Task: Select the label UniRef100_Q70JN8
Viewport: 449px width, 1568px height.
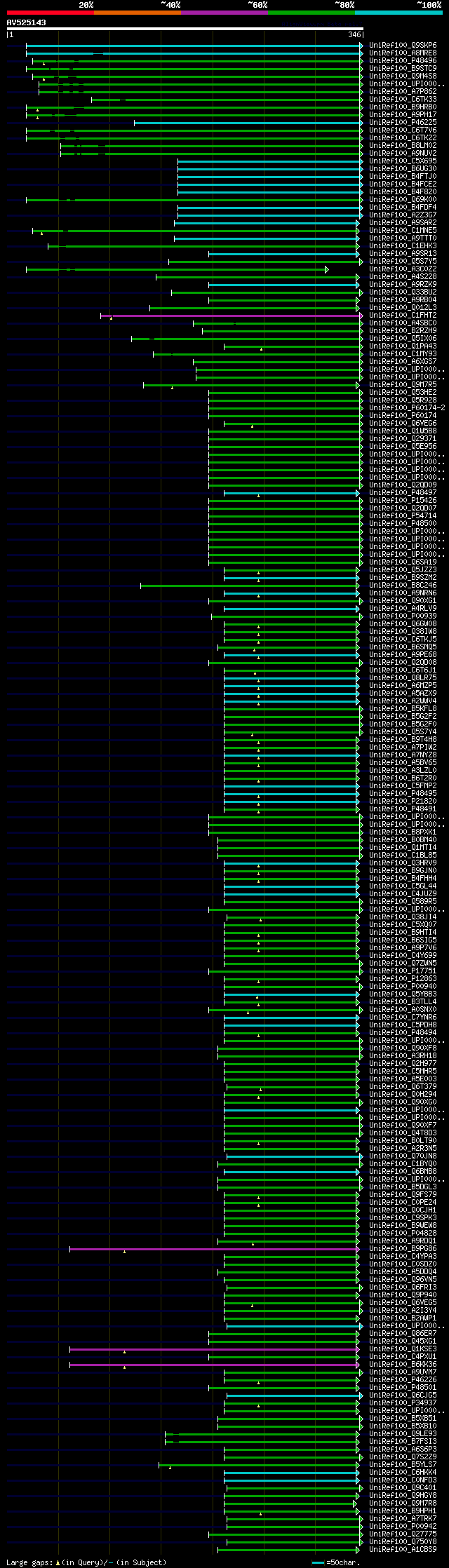Action: pyautogui.click(x=403, y=1156)
